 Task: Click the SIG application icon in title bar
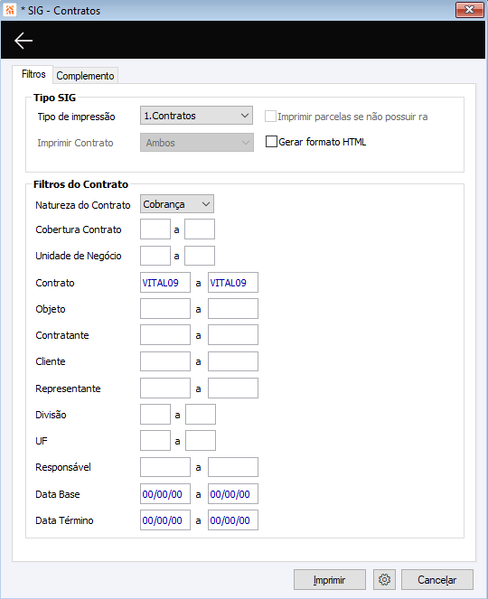[x=10, y=10]
